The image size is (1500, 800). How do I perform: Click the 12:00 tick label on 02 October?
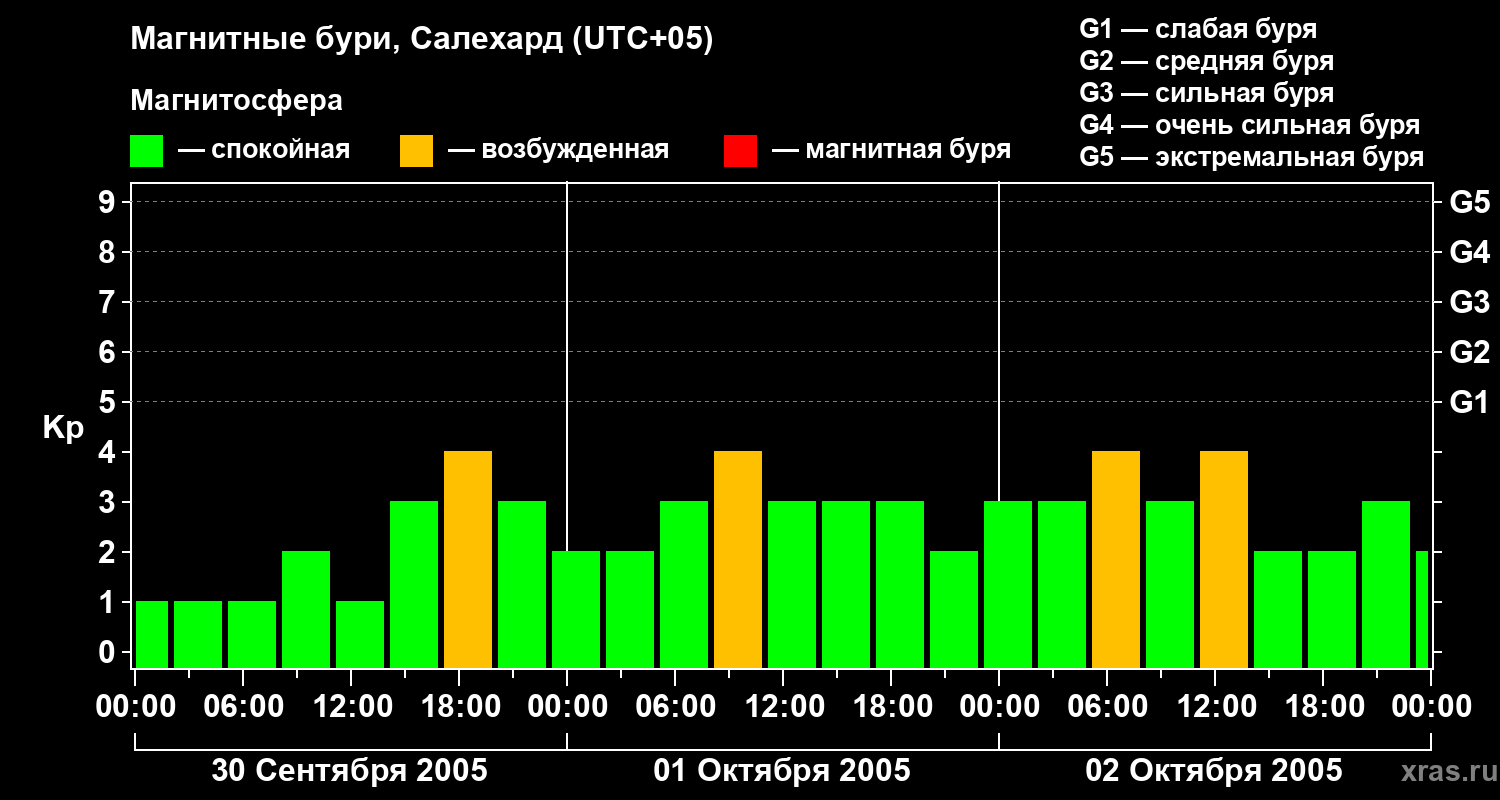[x=1215, y=706]
